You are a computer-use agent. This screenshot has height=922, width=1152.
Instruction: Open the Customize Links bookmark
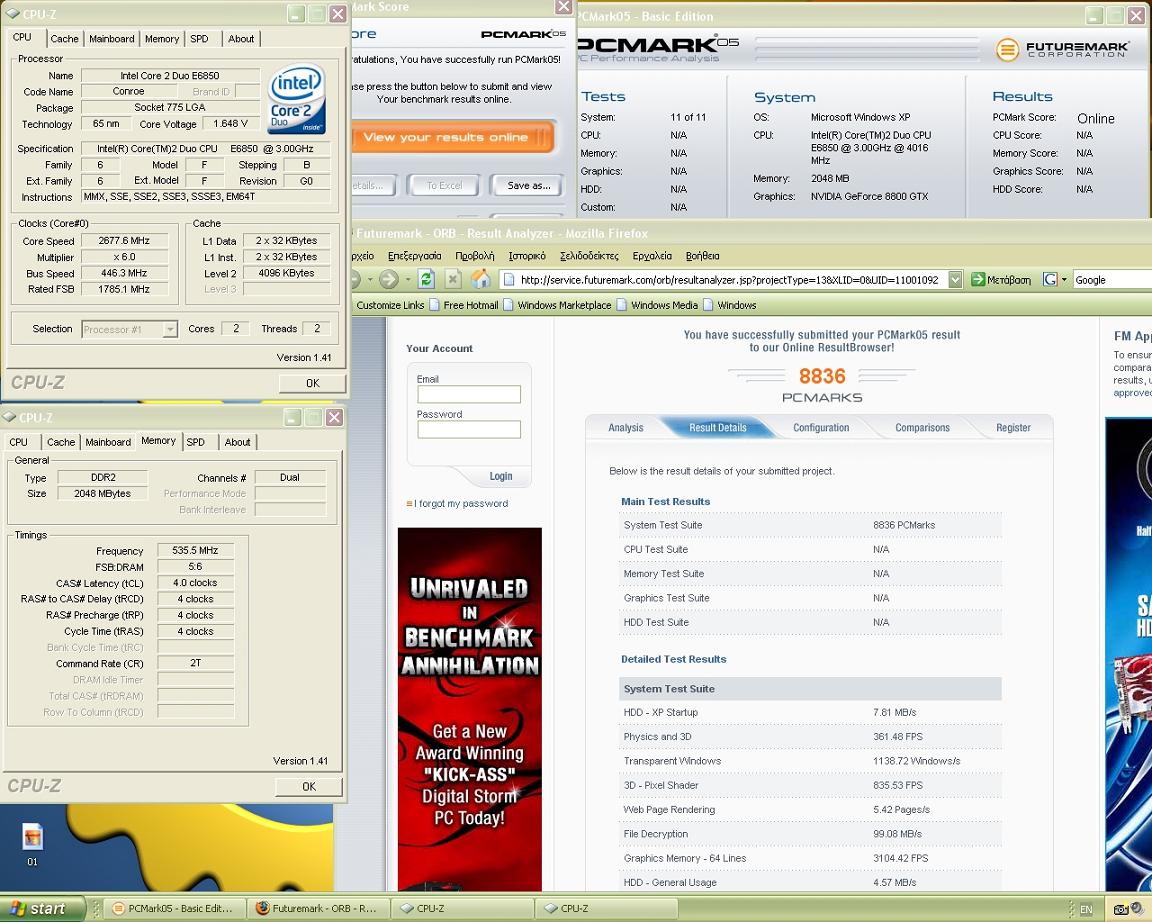(x=390, y=305)
